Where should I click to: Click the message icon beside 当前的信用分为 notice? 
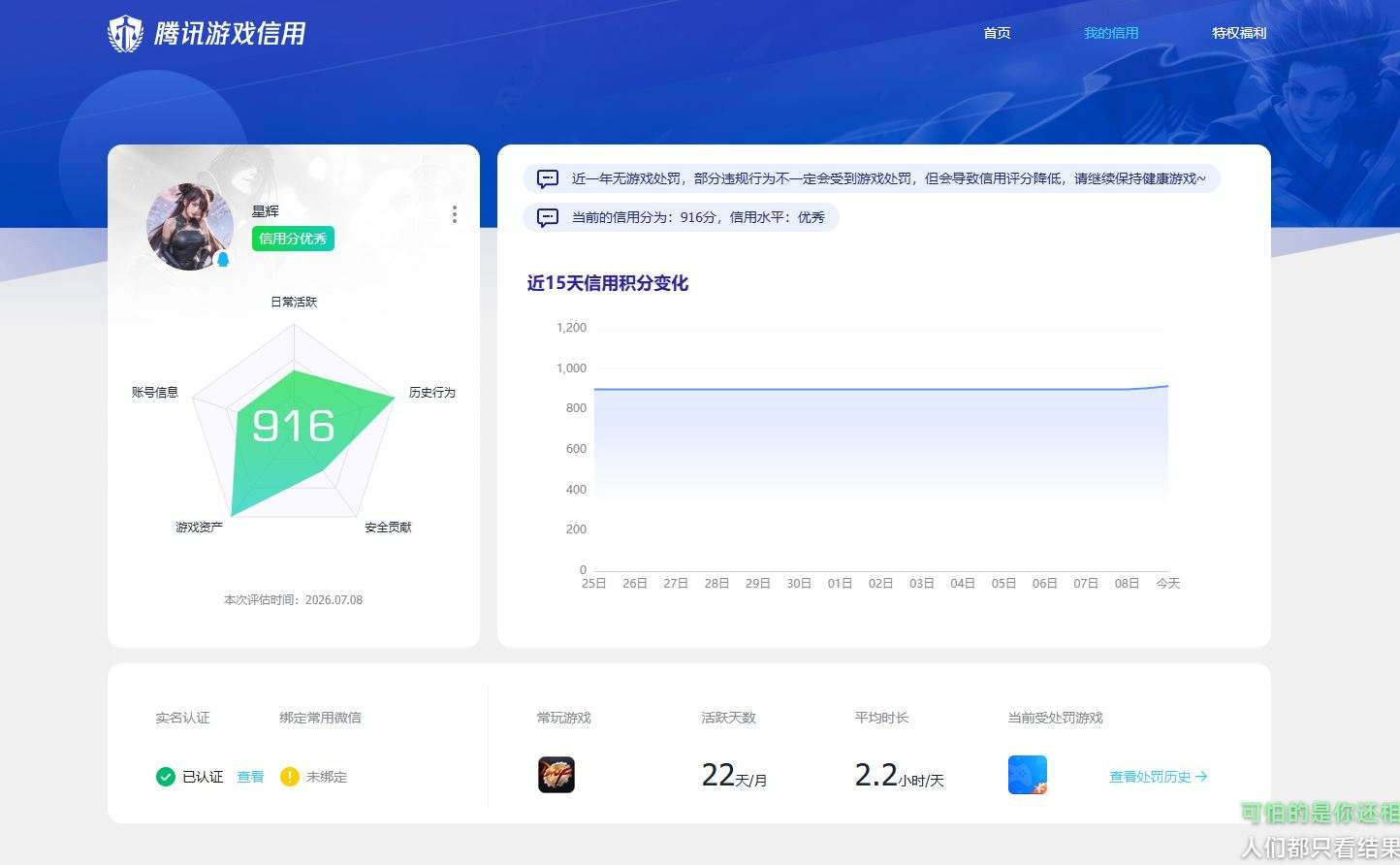click(548, 218)
